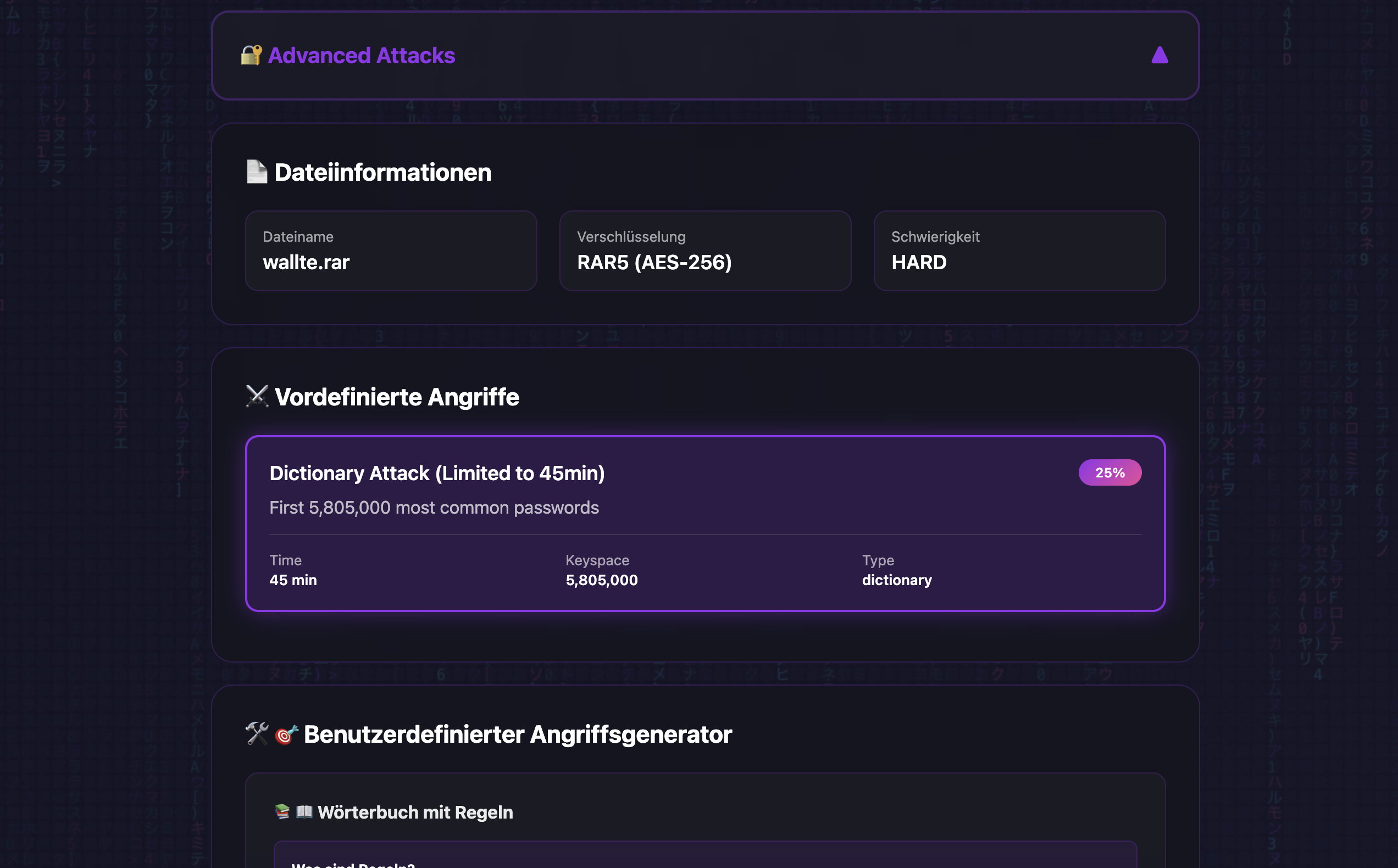Click the hammer and wrench icon
This screenshot has width=1398, height=868.
pos(257,733)
